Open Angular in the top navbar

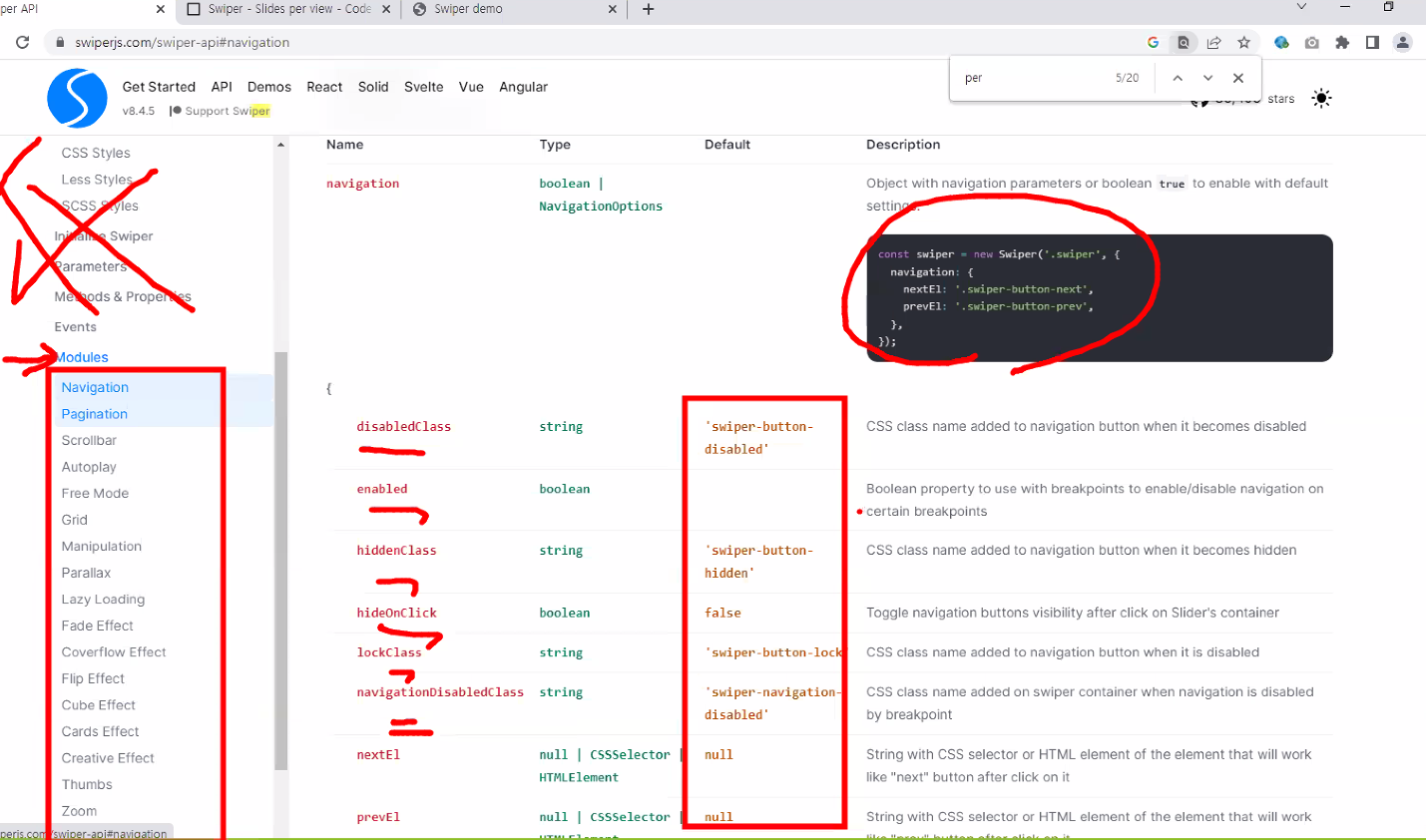coord(523,87)
